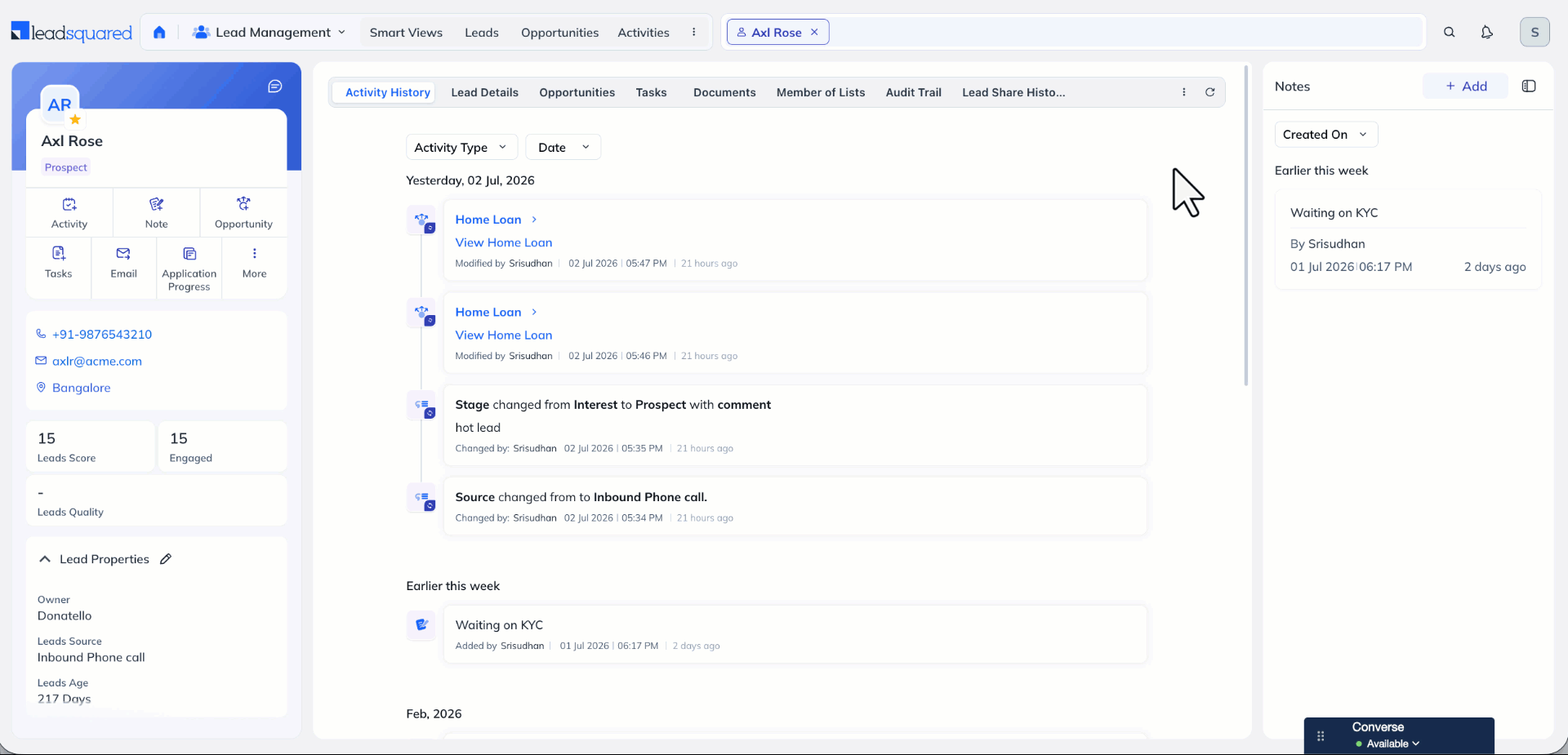Click the Source changed to Inbound Phone call entry

point(795,507)
